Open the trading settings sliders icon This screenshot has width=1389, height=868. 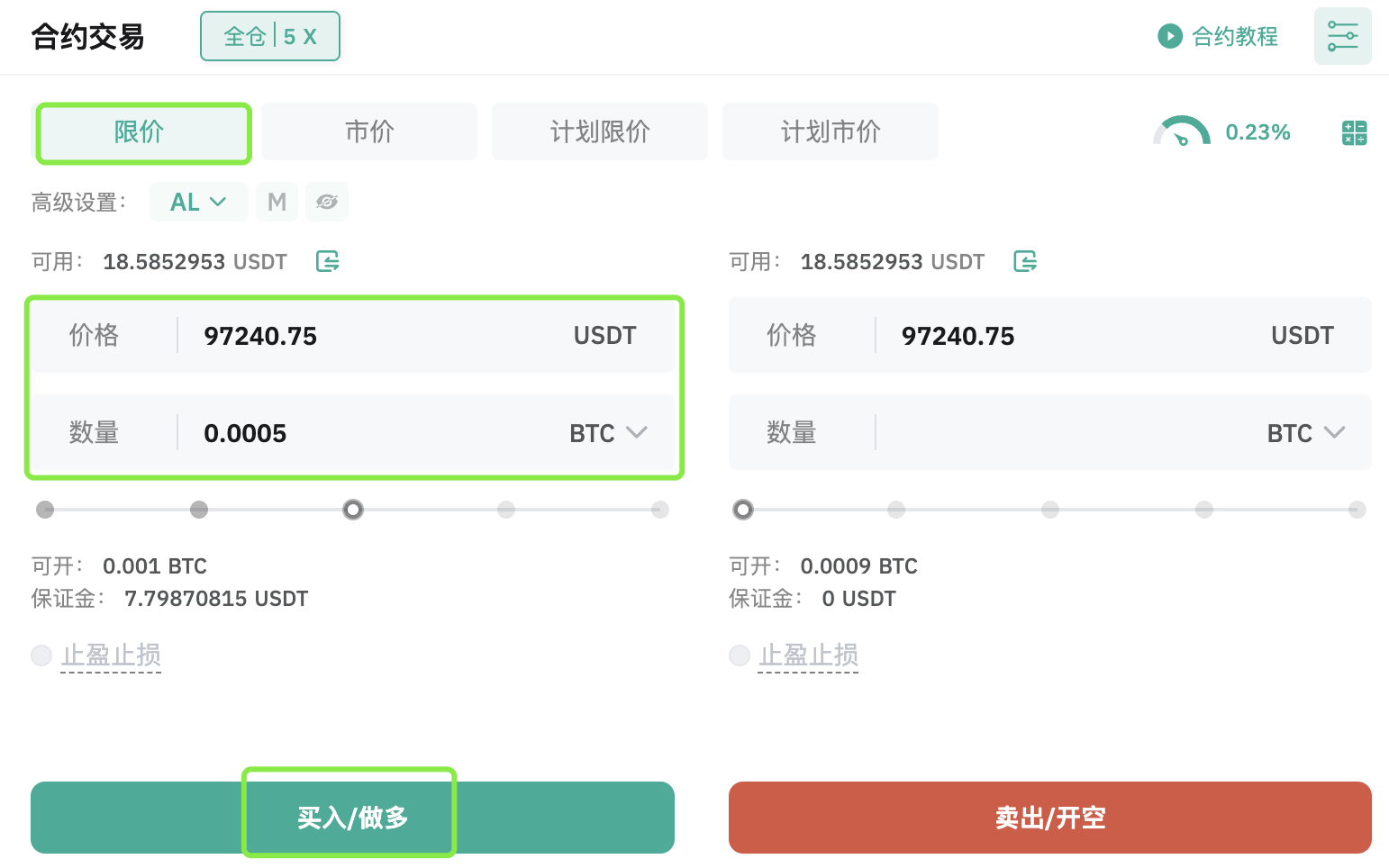click(x=1342, y=36)
